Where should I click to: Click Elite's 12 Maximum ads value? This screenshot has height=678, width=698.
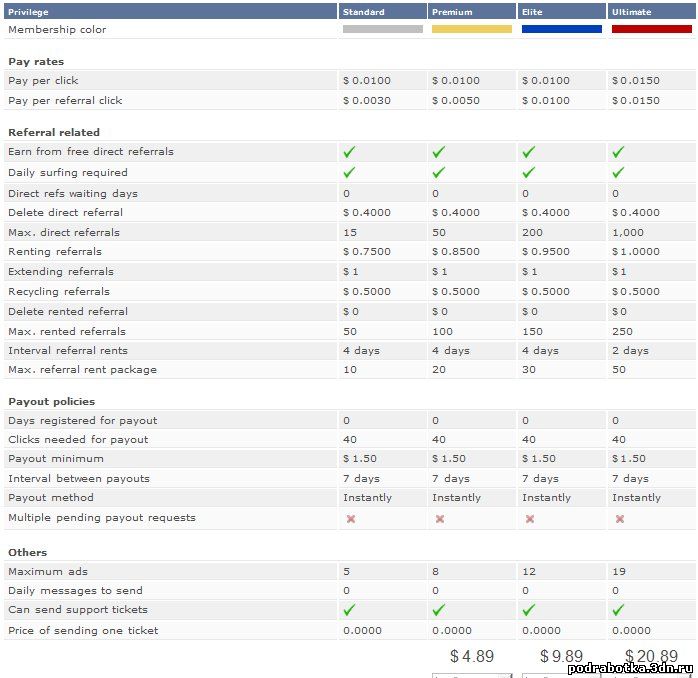529,572
